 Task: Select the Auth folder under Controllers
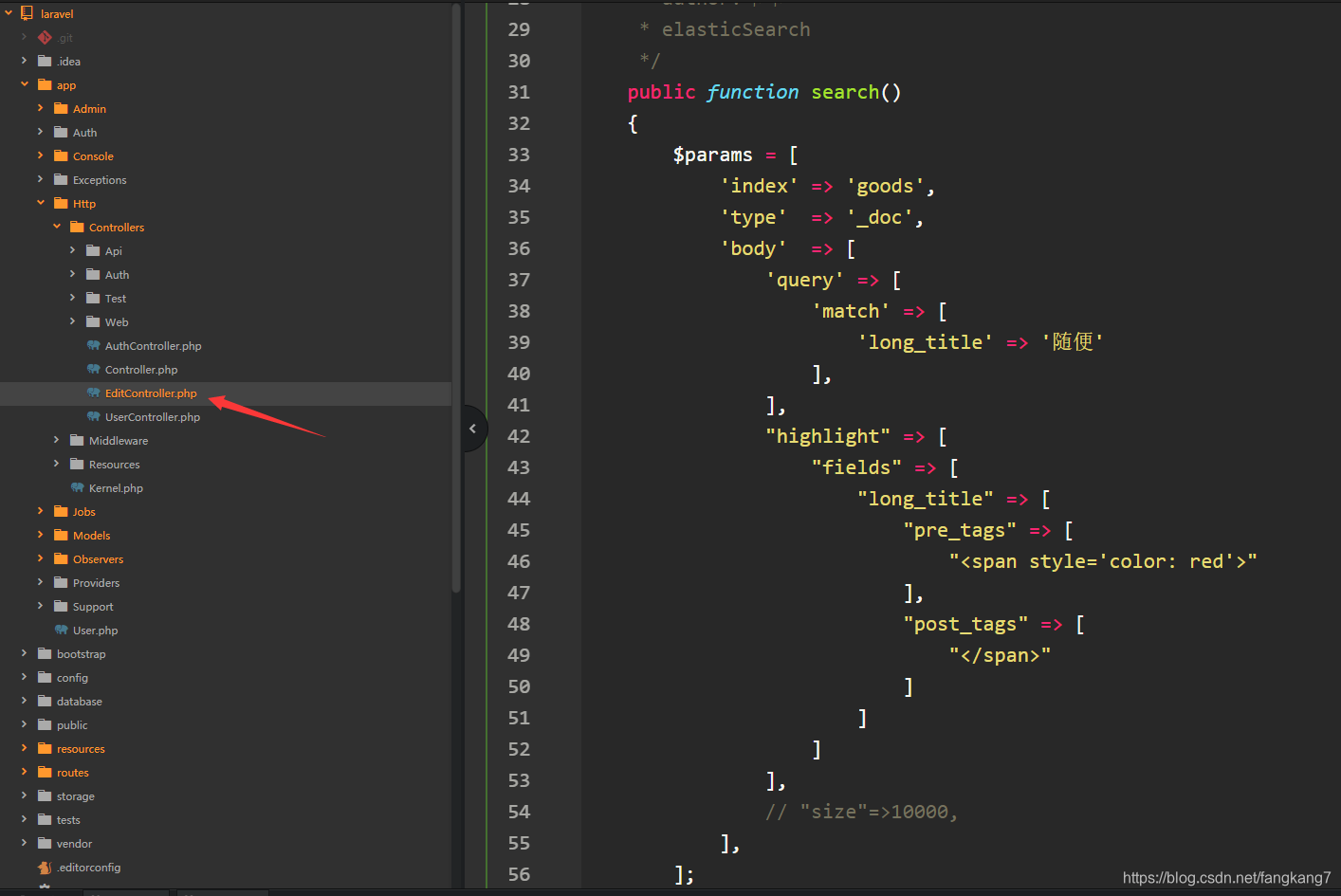(x=117, y=275)
